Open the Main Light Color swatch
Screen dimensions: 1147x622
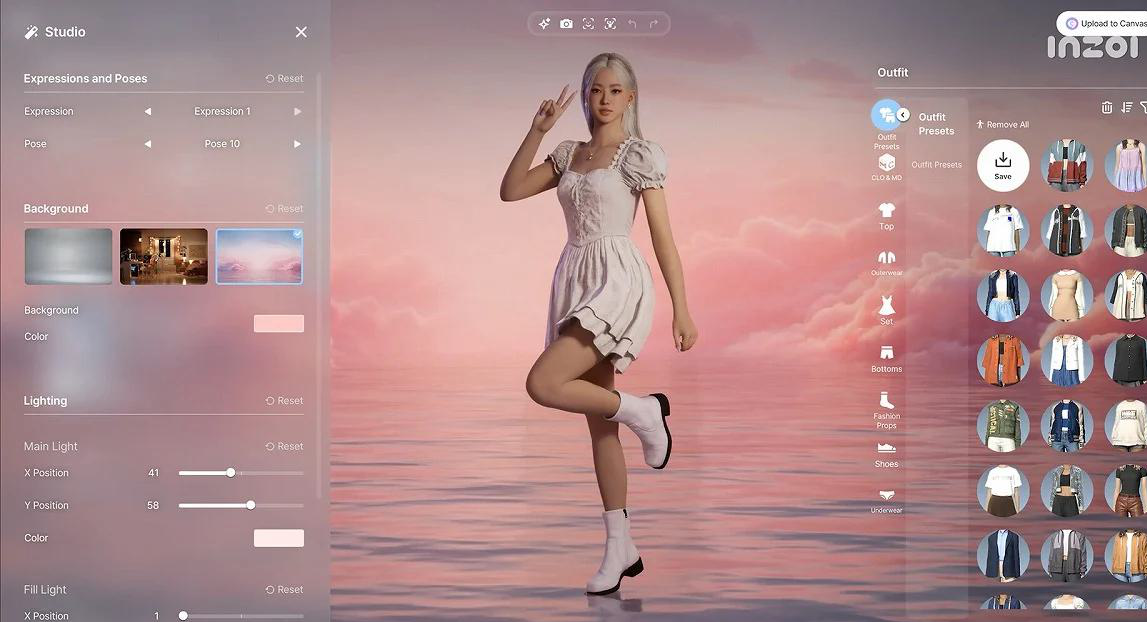pos(279,539)
